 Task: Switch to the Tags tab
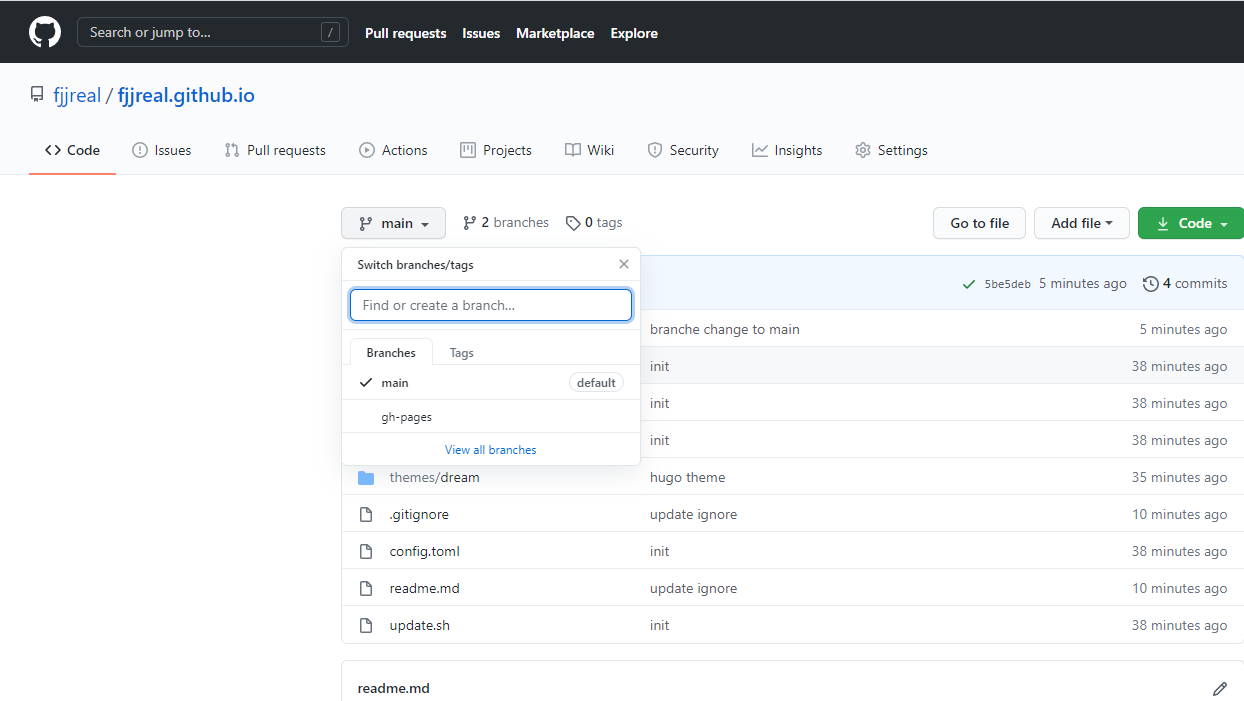pyautogui.click(x=461, y=352)
